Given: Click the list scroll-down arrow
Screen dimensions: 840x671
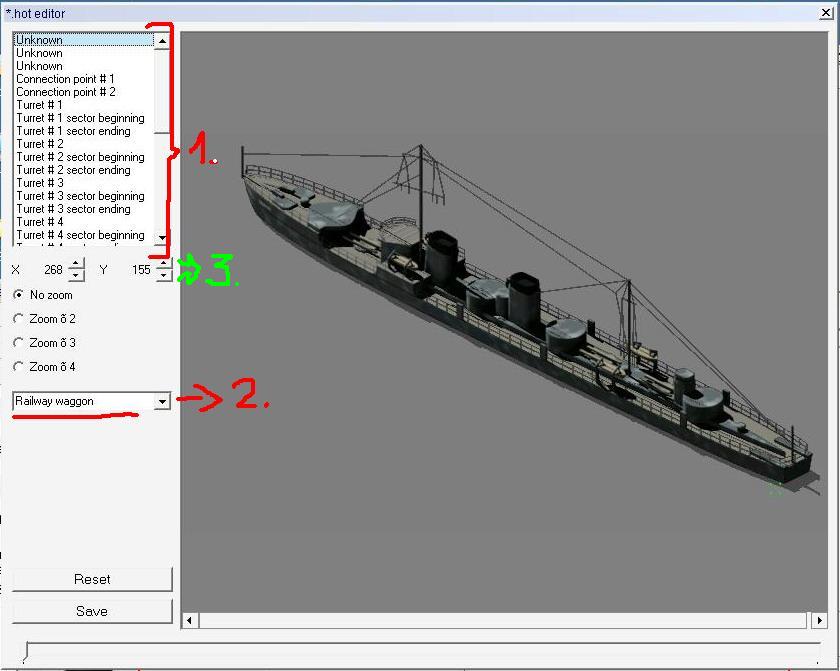Looking at the screenshot, I should pyautogui.click(x=162, y=236).
